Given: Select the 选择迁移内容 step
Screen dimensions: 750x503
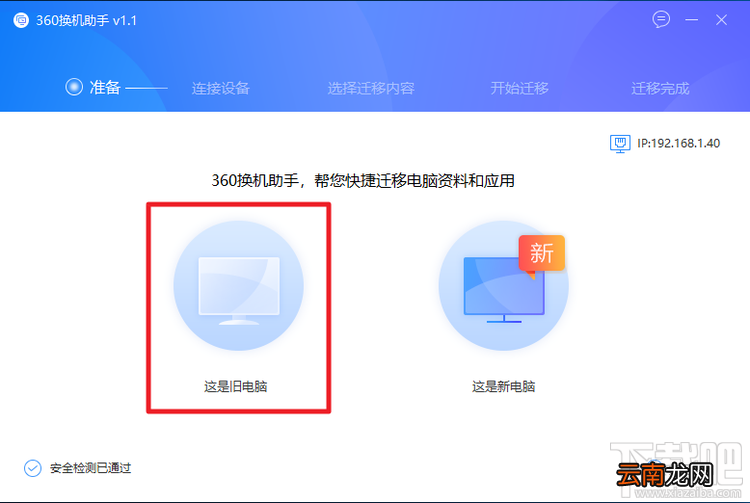Looking at the screenshot, I should point(371,88).
